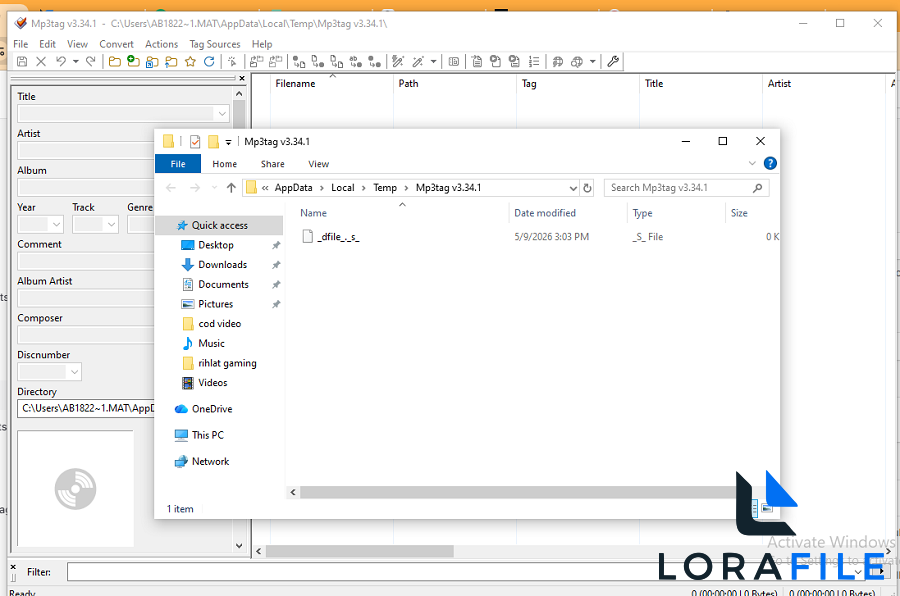Select Quick access in navigation pane
The height and width of the screenshot is (596, 900).
219,226
